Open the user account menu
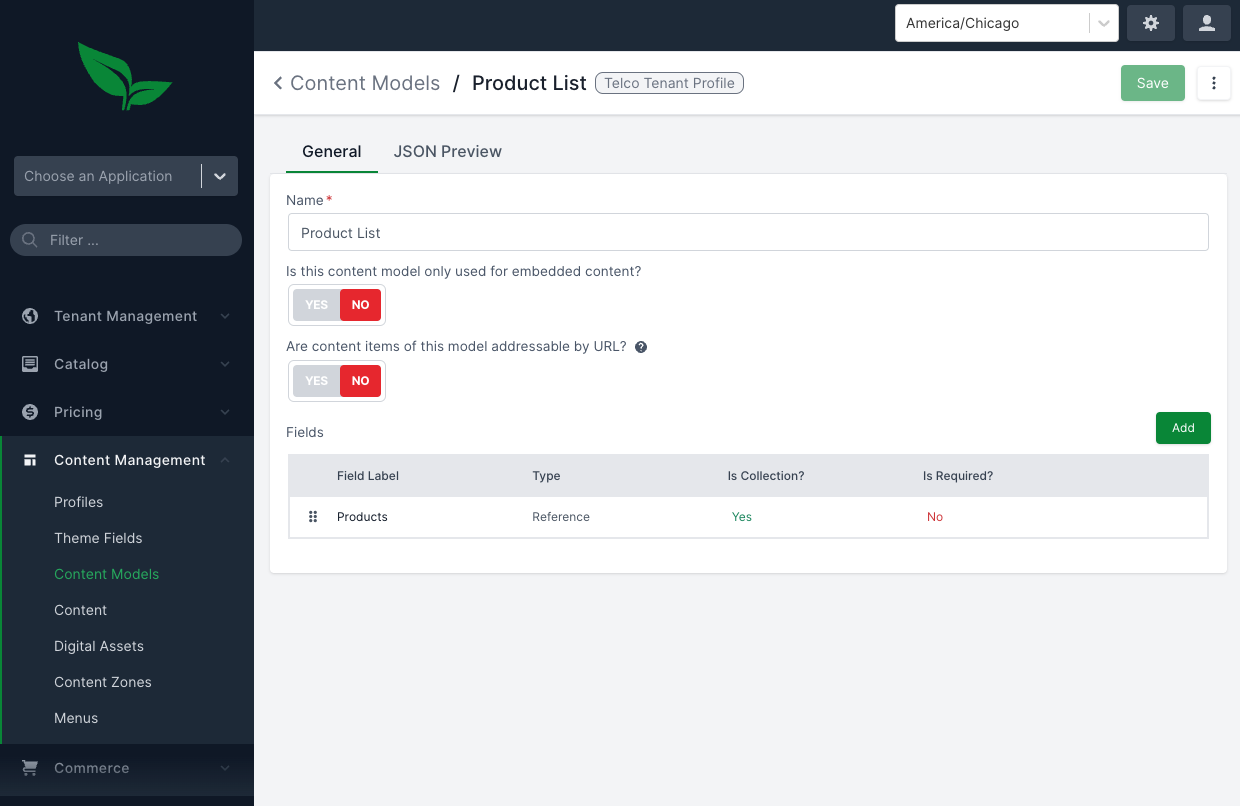This screenshot has height=806, width=1240. 1207,23
